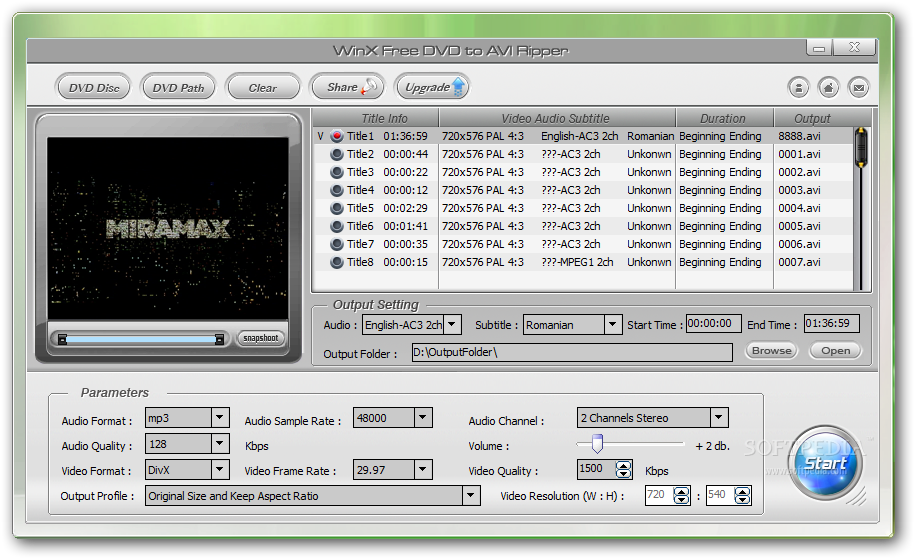
Task: Click the Duration column header
Action: pyautogui.click(x=724, y=118)
